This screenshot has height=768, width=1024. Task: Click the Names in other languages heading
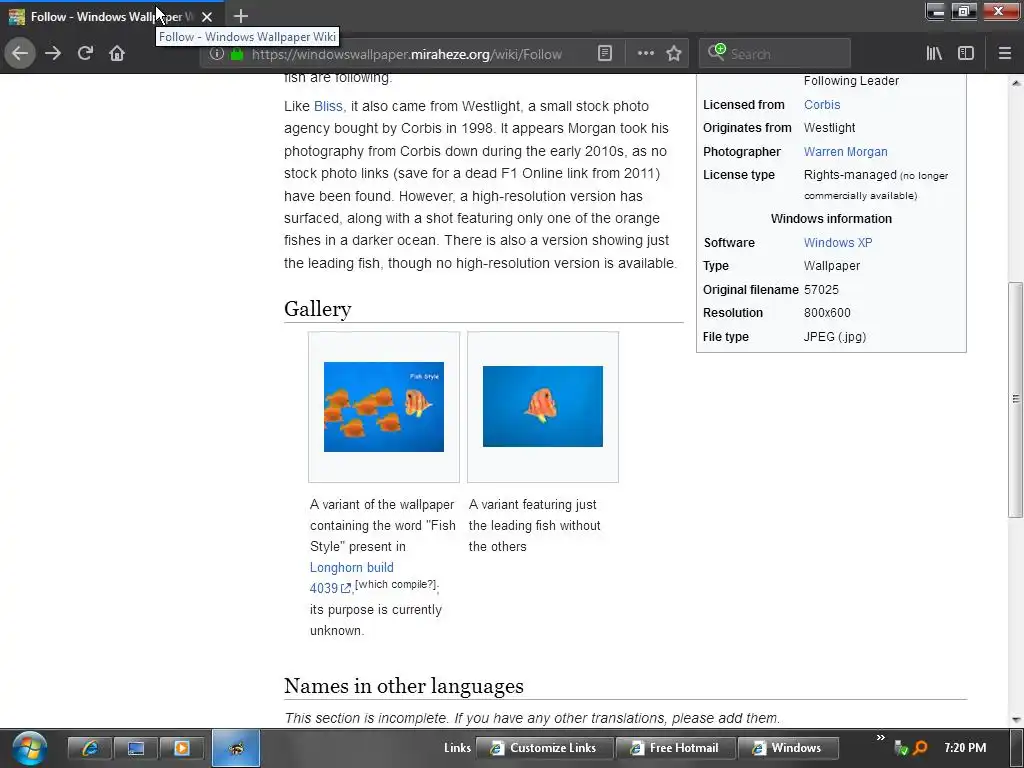tap(404, 686)
